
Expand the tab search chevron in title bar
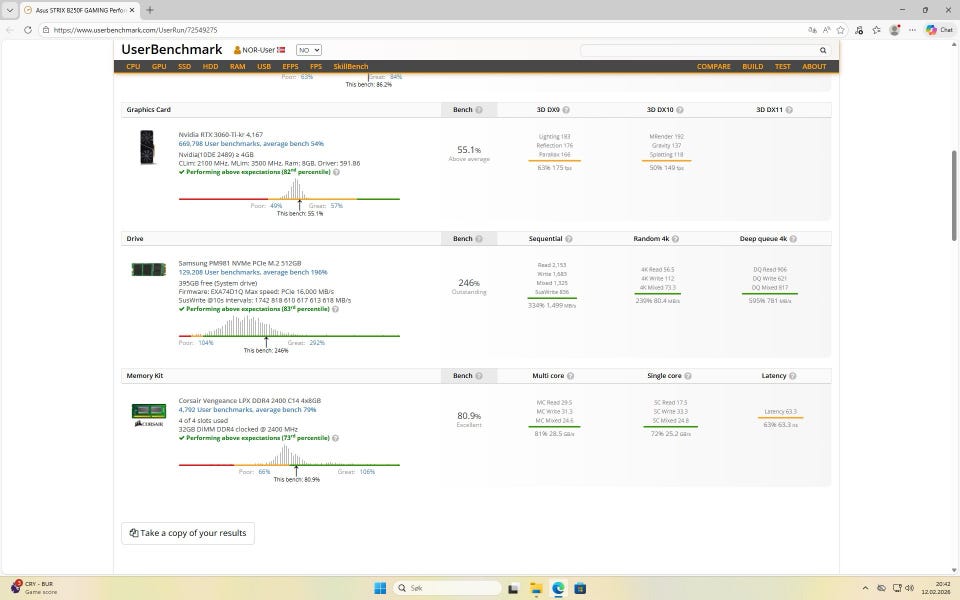(x=10, y=10)
